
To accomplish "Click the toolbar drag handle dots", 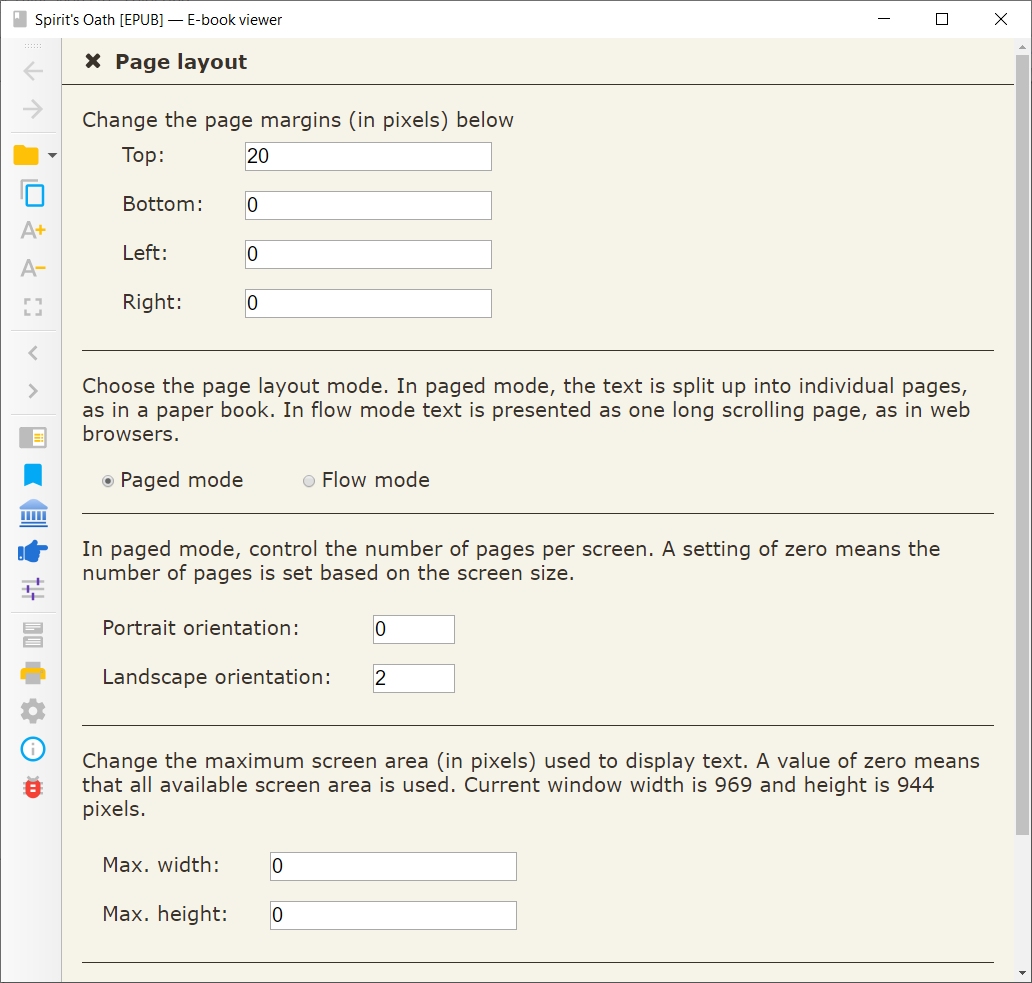I will 33,46.
